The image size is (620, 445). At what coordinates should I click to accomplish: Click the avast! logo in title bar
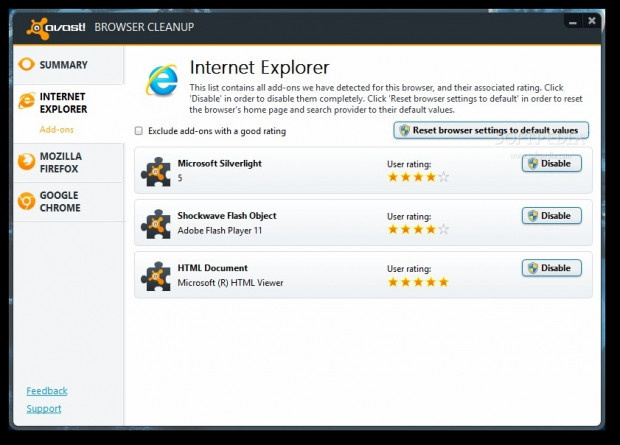[x=56, y=28]
